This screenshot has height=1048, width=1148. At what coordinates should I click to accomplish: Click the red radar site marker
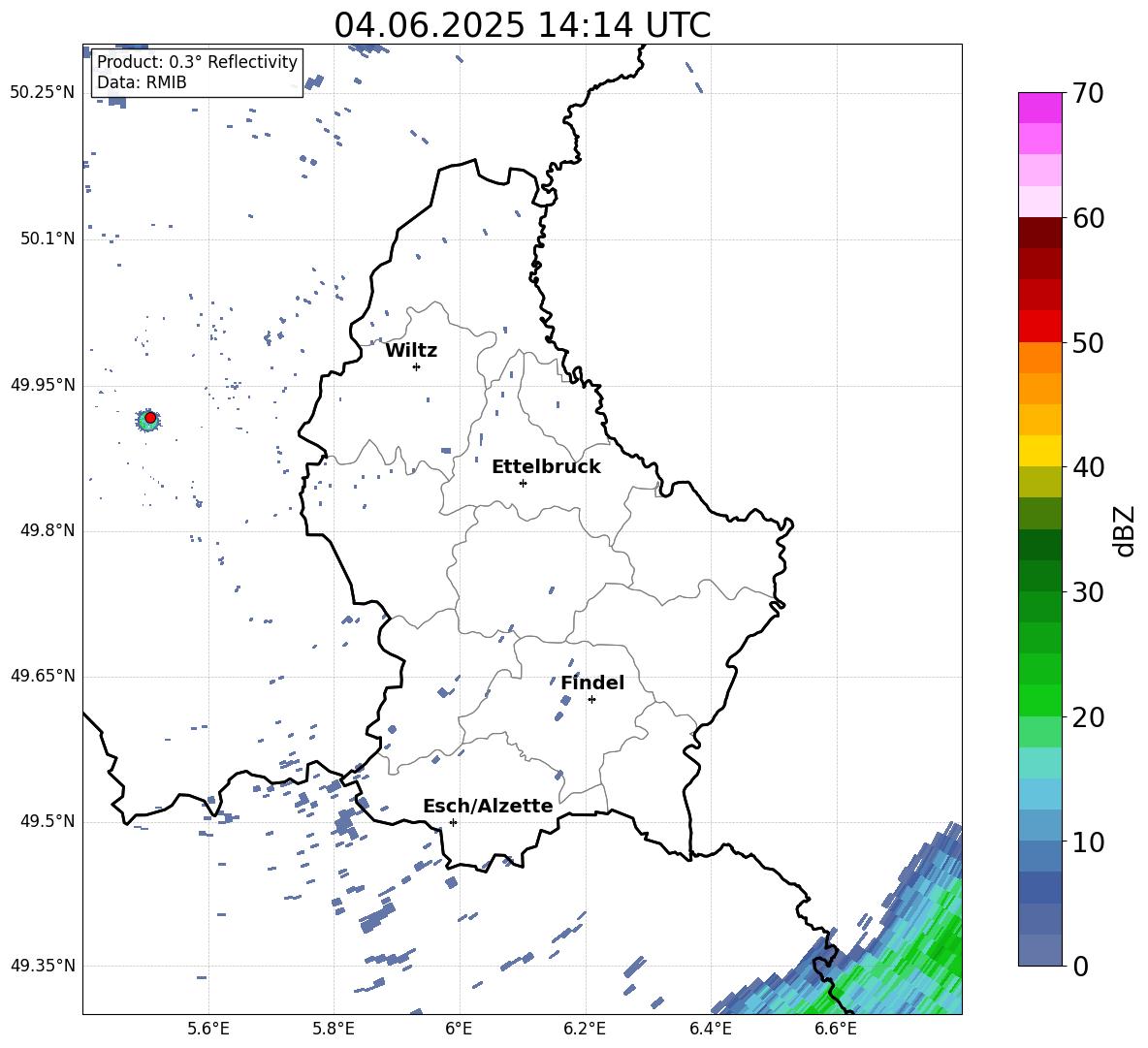tap(150, 417)
